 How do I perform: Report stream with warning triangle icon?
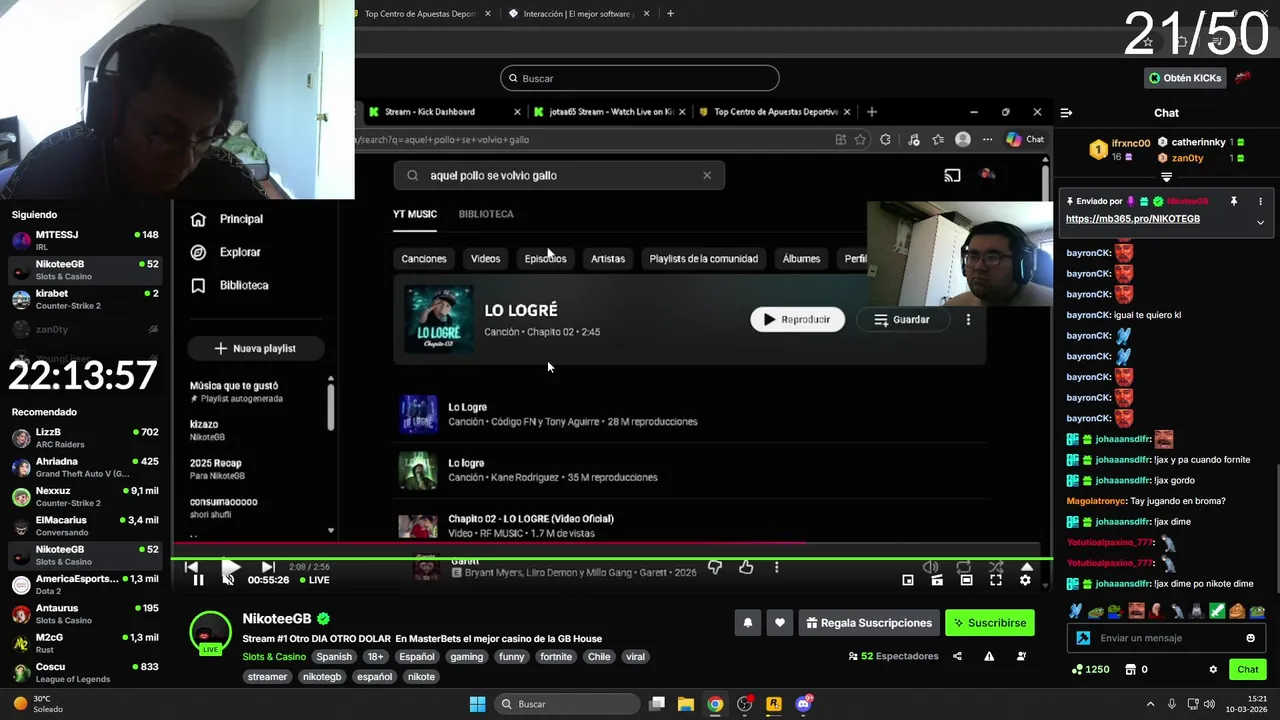(989, 656)
